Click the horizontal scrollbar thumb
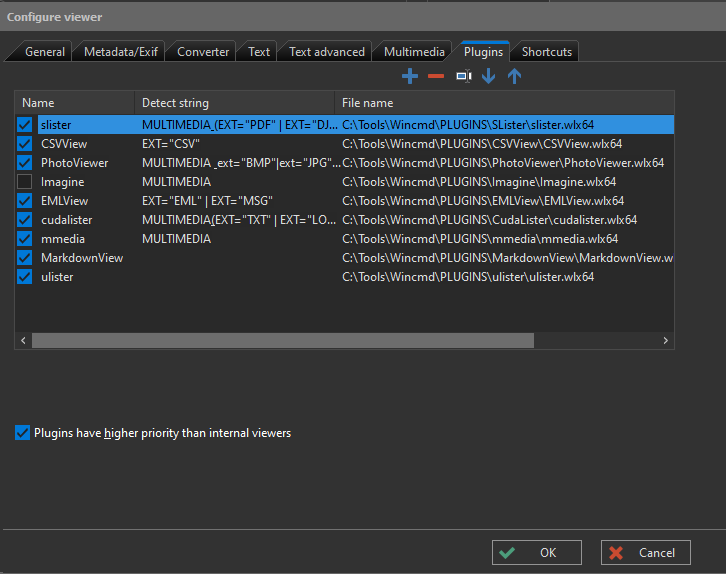This screenshot has height=574, width=726. 282,340
